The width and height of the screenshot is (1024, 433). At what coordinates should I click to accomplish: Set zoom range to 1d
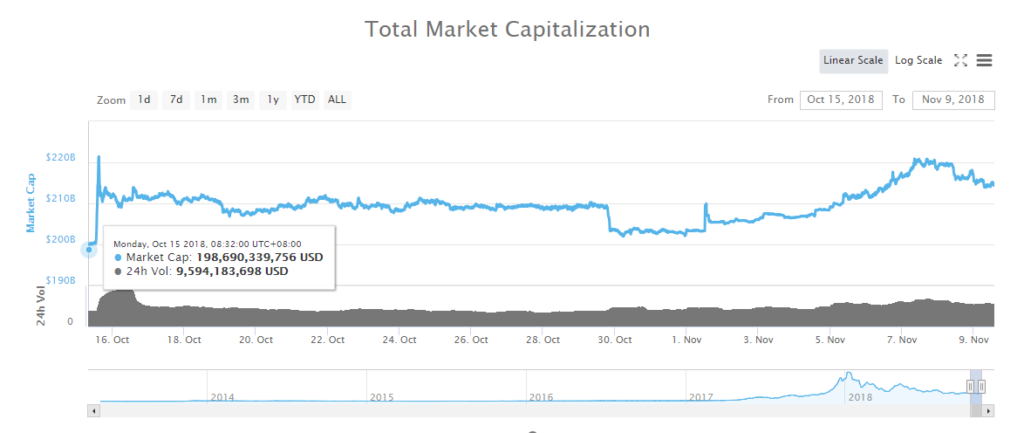coord(145,99)
